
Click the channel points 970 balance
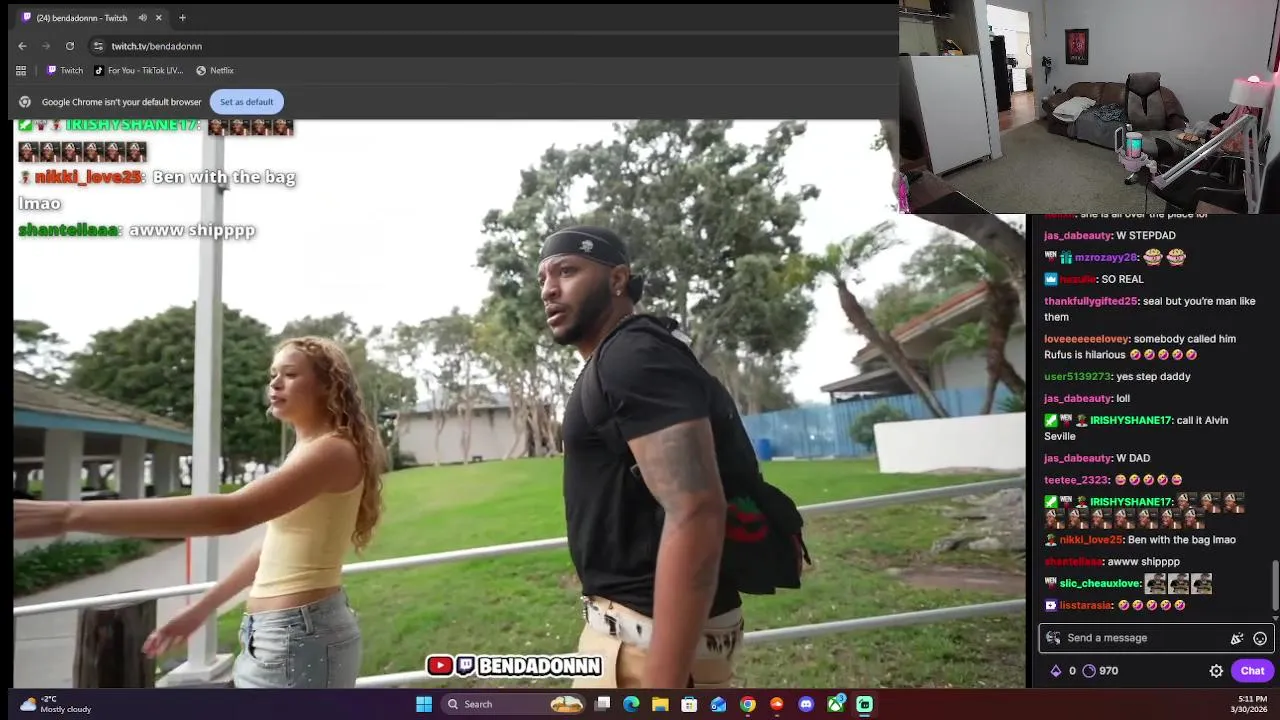(1101, 671)
